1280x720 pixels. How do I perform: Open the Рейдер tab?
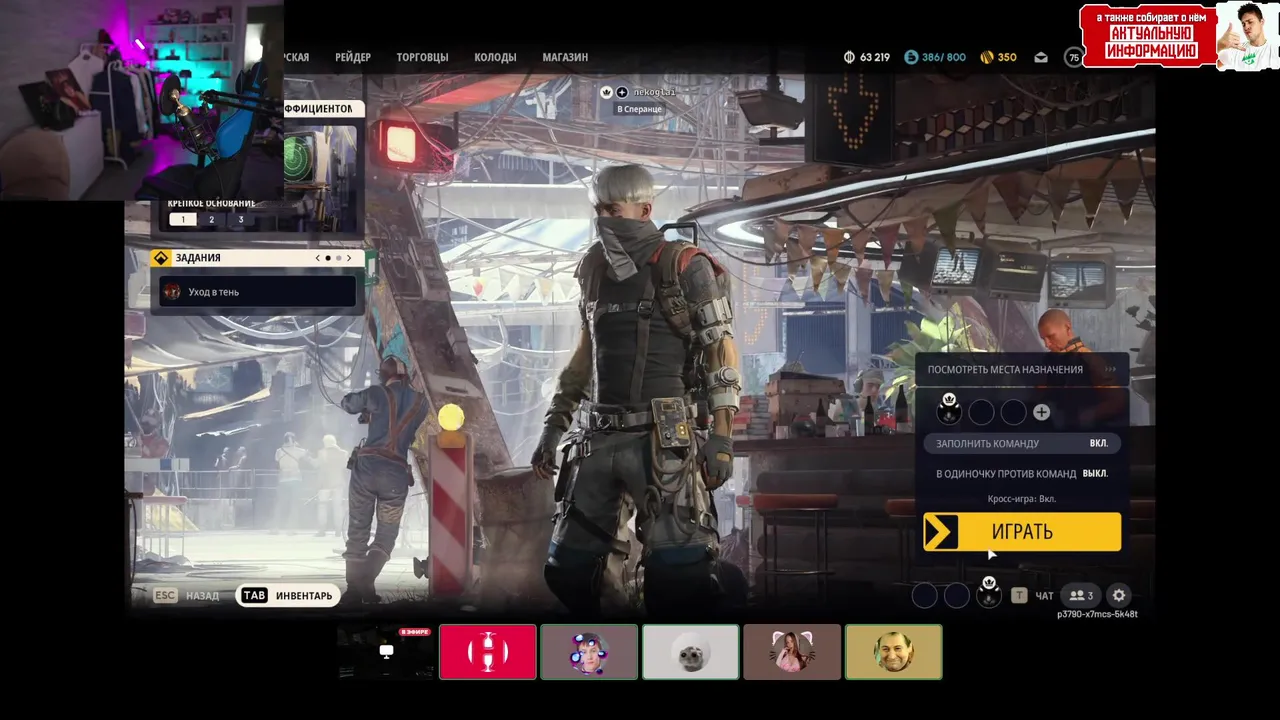click(x=353, y=57)
